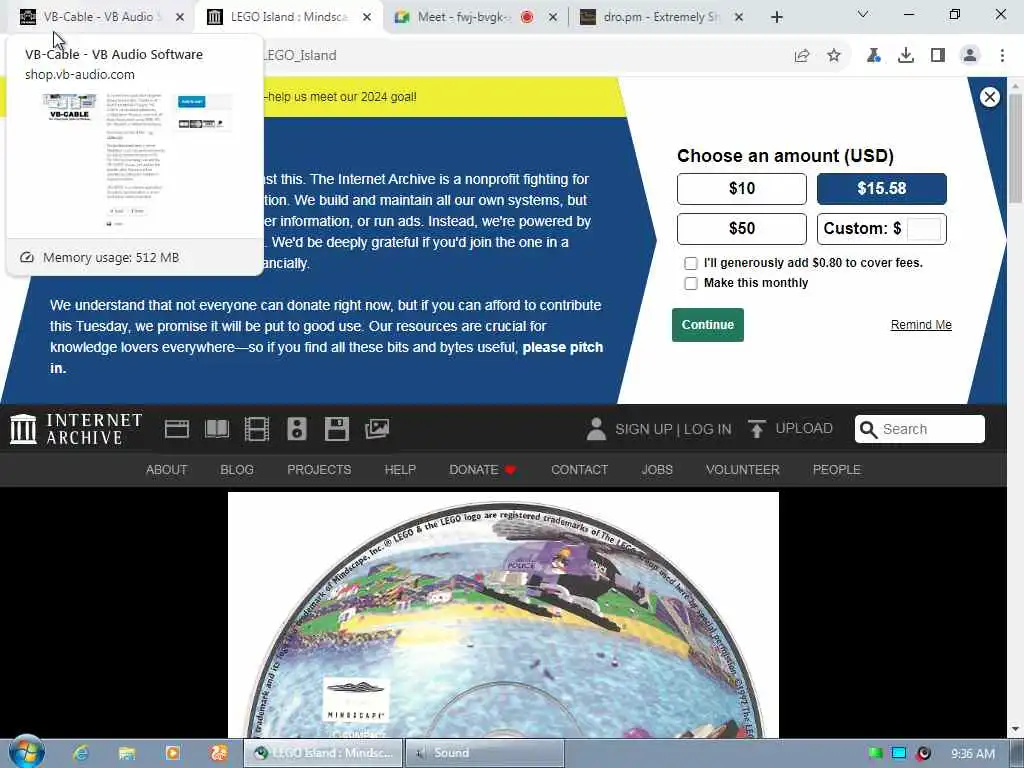Viewport: 1024px width, 768px height.
Task: Close the dro.pm tab
Action: tap(739, 18)
